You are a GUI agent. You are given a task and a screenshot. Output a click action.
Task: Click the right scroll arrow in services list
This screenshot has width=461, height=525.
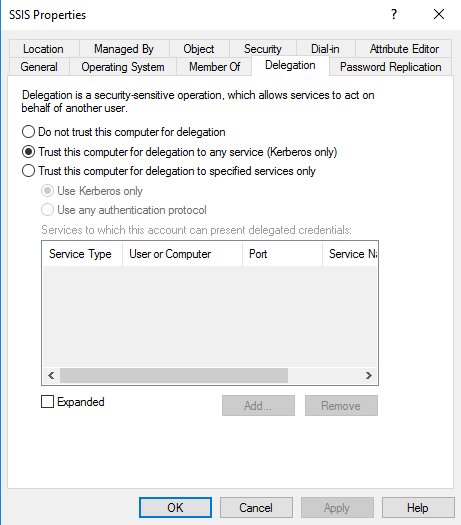point(369,375)
